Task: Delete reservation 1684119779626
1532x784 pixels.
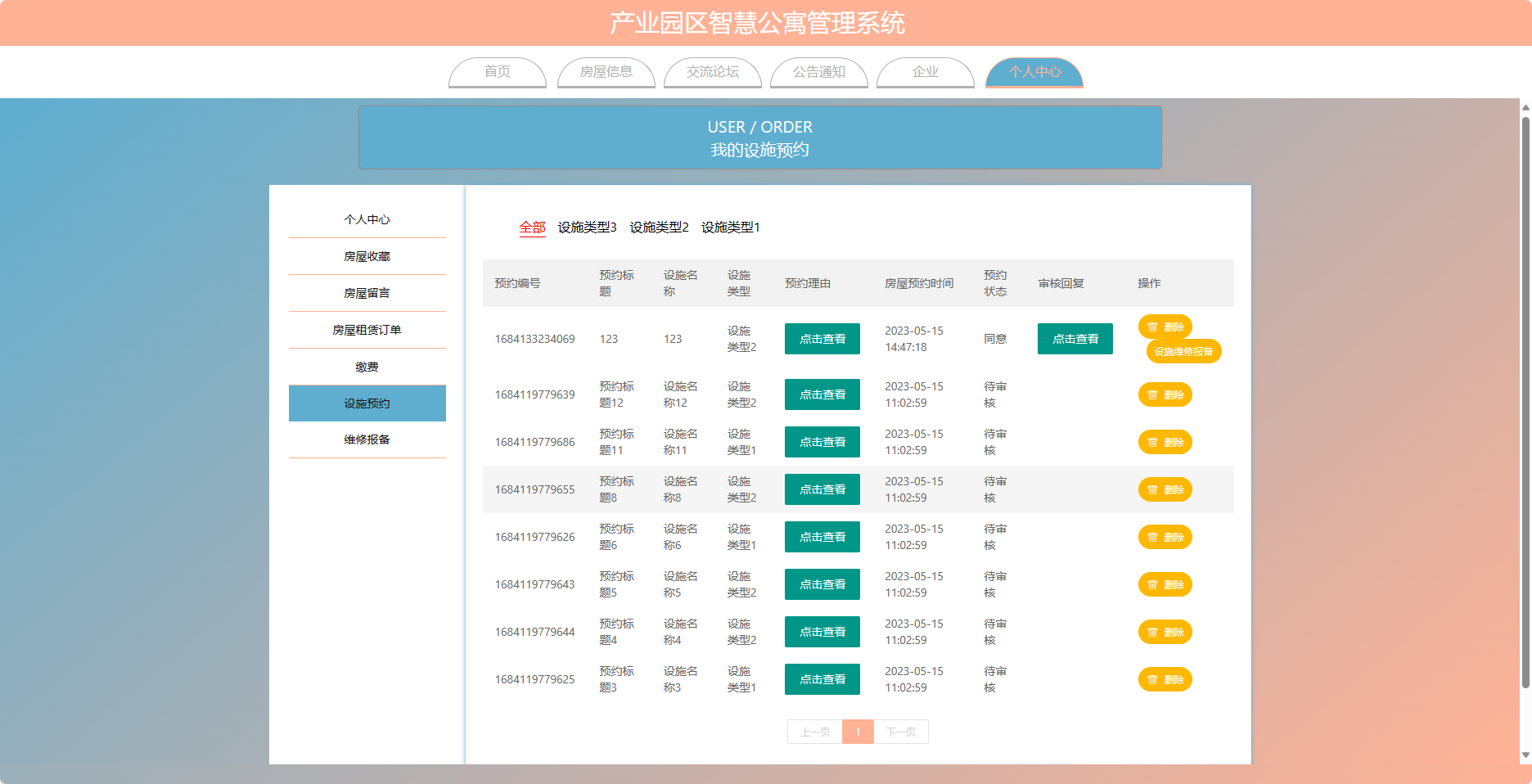Action: point(1165,537)
